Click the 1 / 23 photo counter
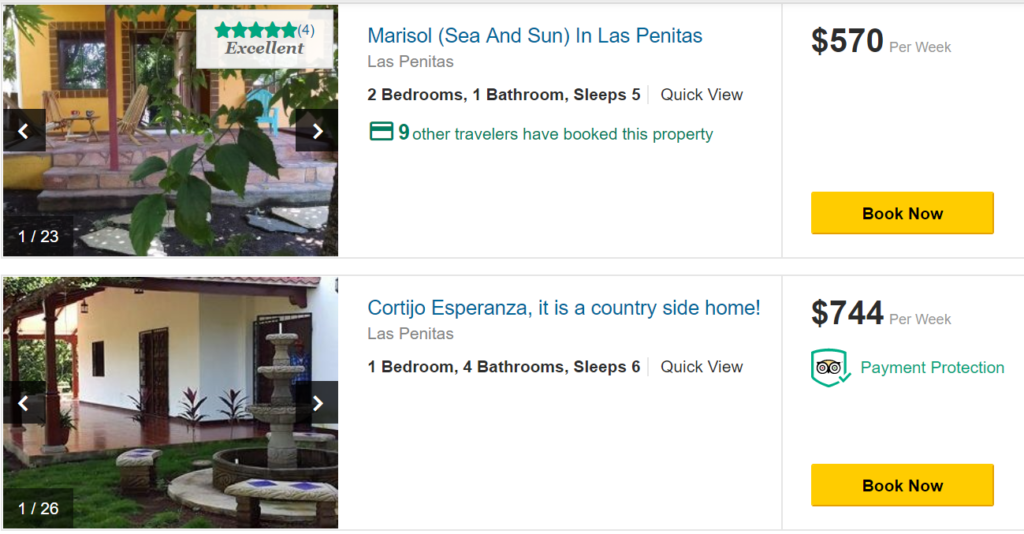1024x534 pixels. (38, 237)
